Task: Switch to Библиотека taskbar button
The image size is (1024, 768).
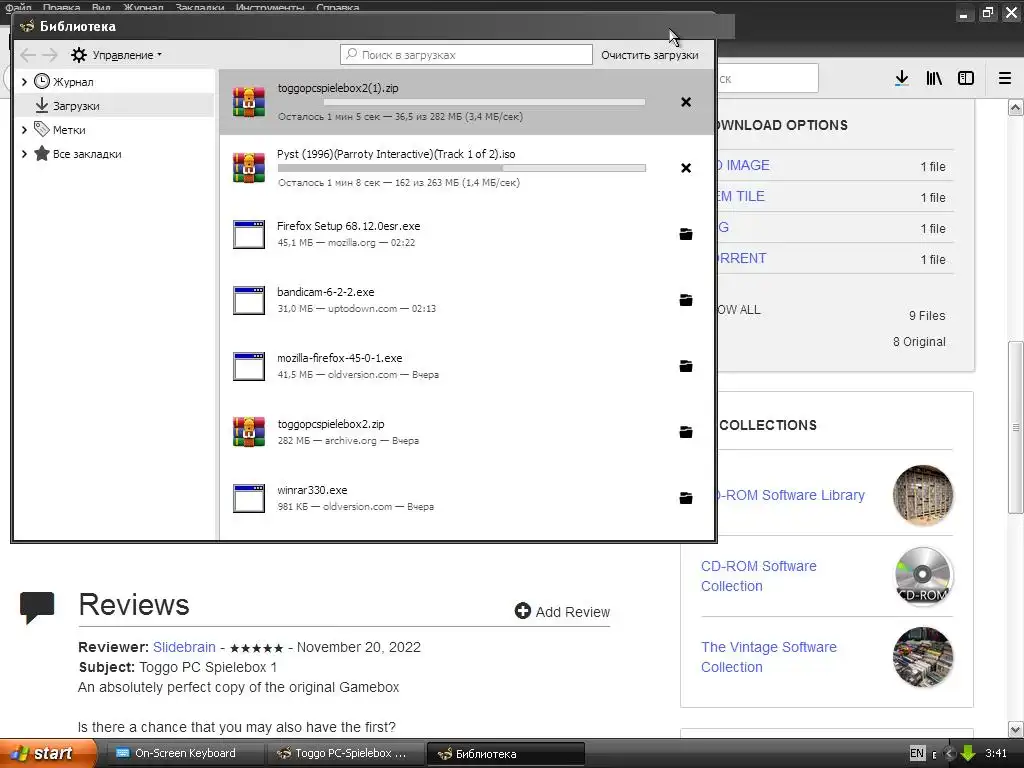Action: click(x=506, y=753)
